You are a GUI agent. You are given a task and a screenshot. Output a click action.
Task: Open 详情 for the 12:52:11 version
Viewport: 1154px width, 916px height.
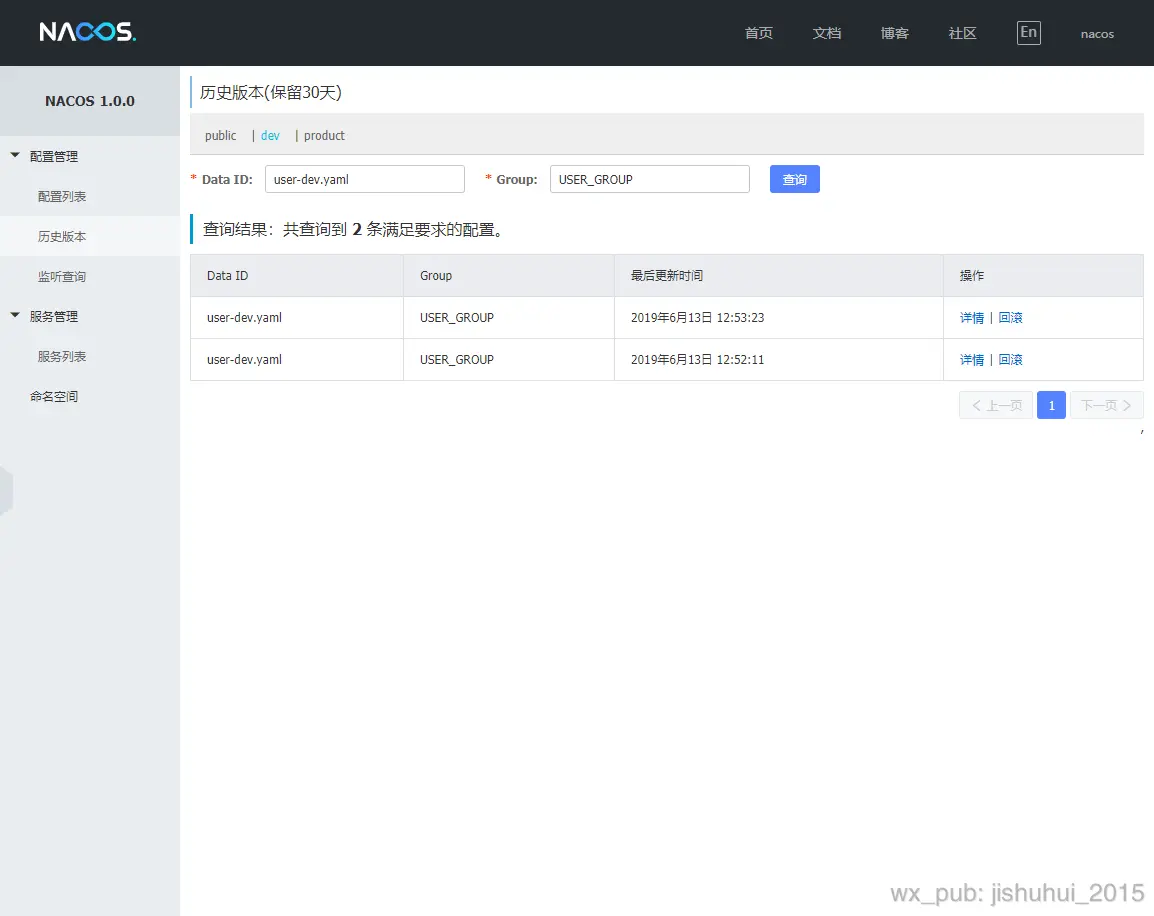click(971, 360)
